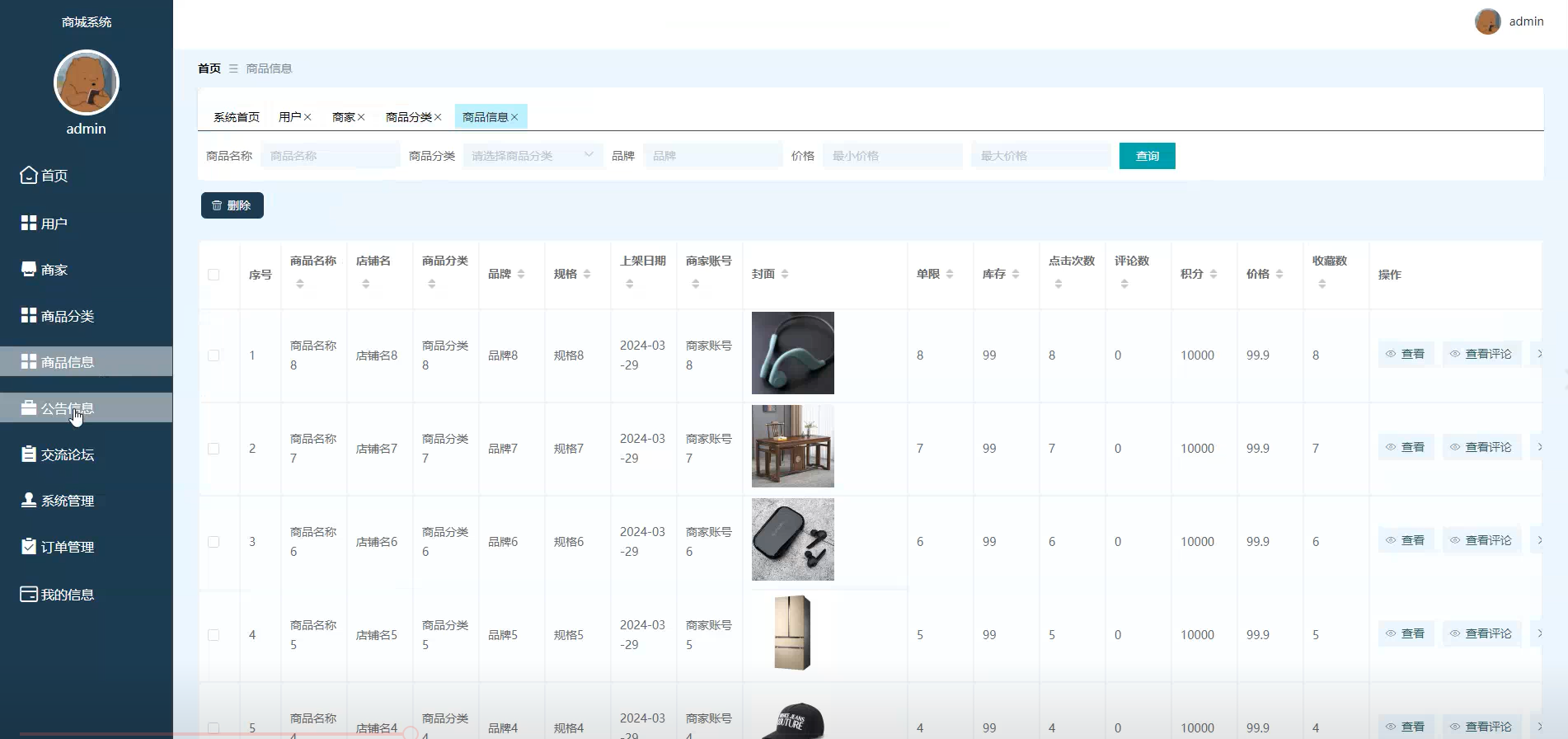Screen dimensions: 1568x739
Task: Switch to the 商品分类 tab
Action: [409, 117]
